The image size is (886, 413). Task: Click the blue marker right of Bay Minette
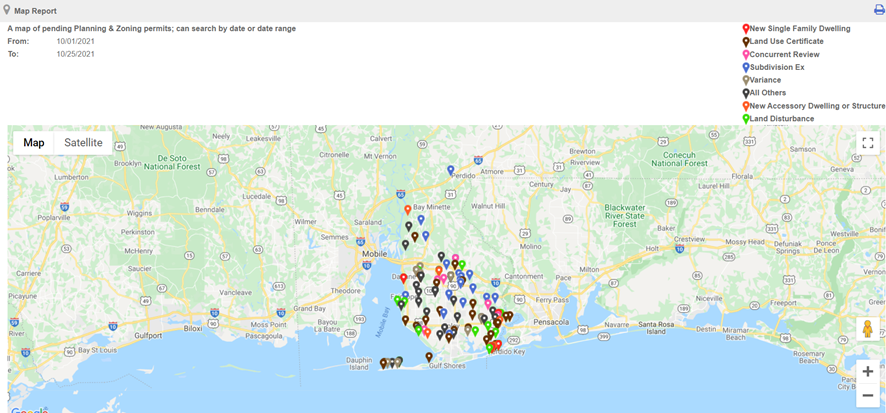point(421,220)
